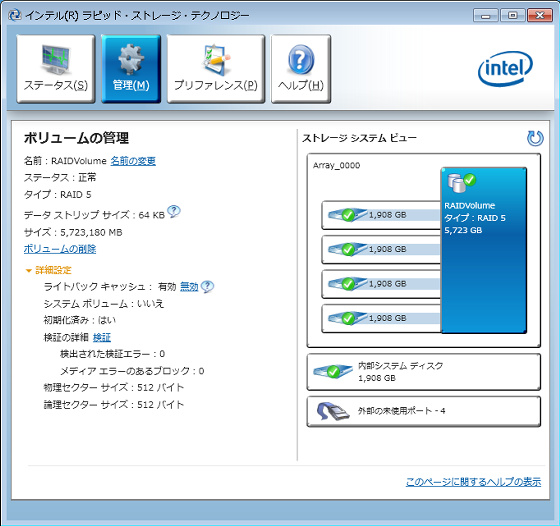Image resolution: width=560 pixels, height=526 pixels.
Task: Select the 管理(M) manage tab
Action: click(x=131, y=69)
